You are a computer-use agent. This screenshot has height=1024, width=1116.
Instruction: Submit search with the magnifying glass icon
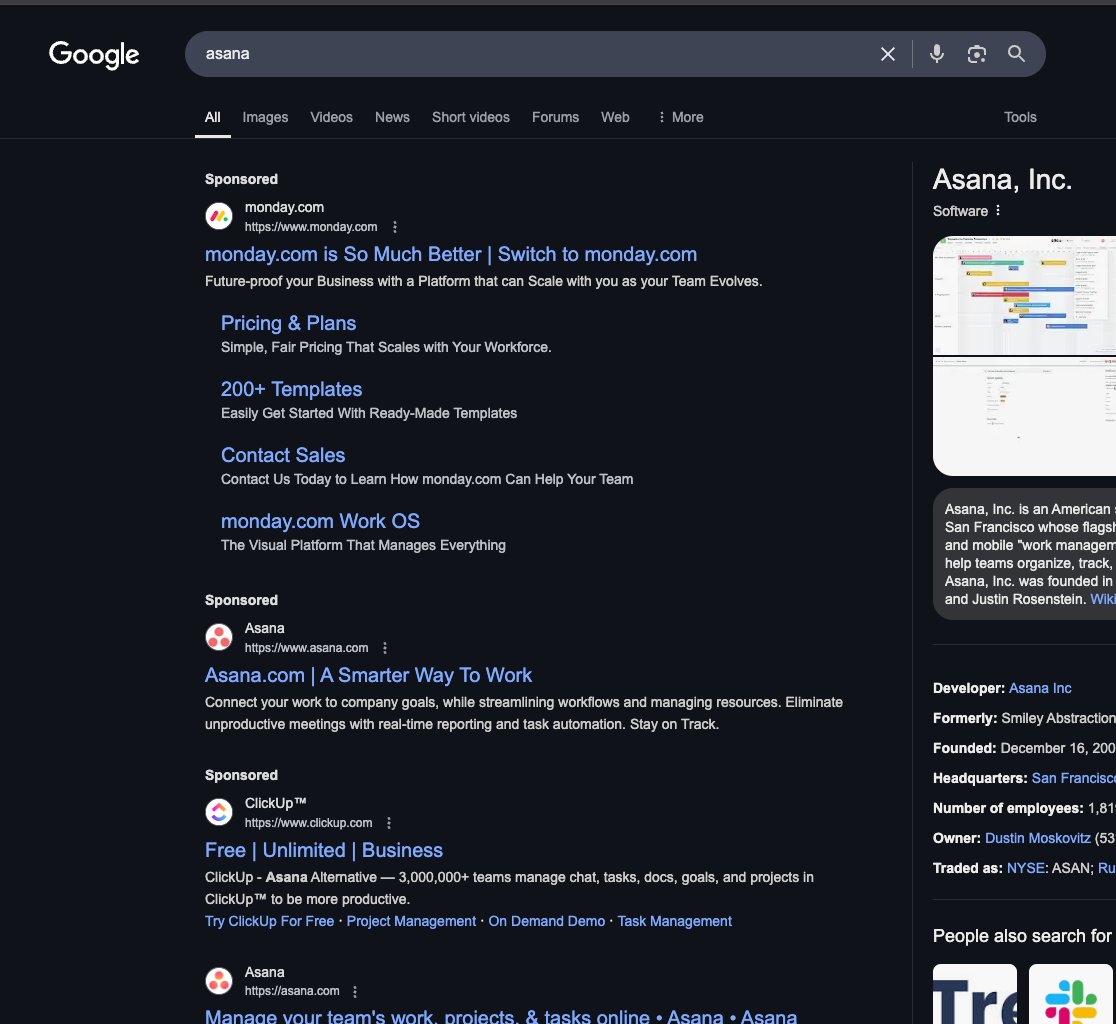[x=1016, y=54]
